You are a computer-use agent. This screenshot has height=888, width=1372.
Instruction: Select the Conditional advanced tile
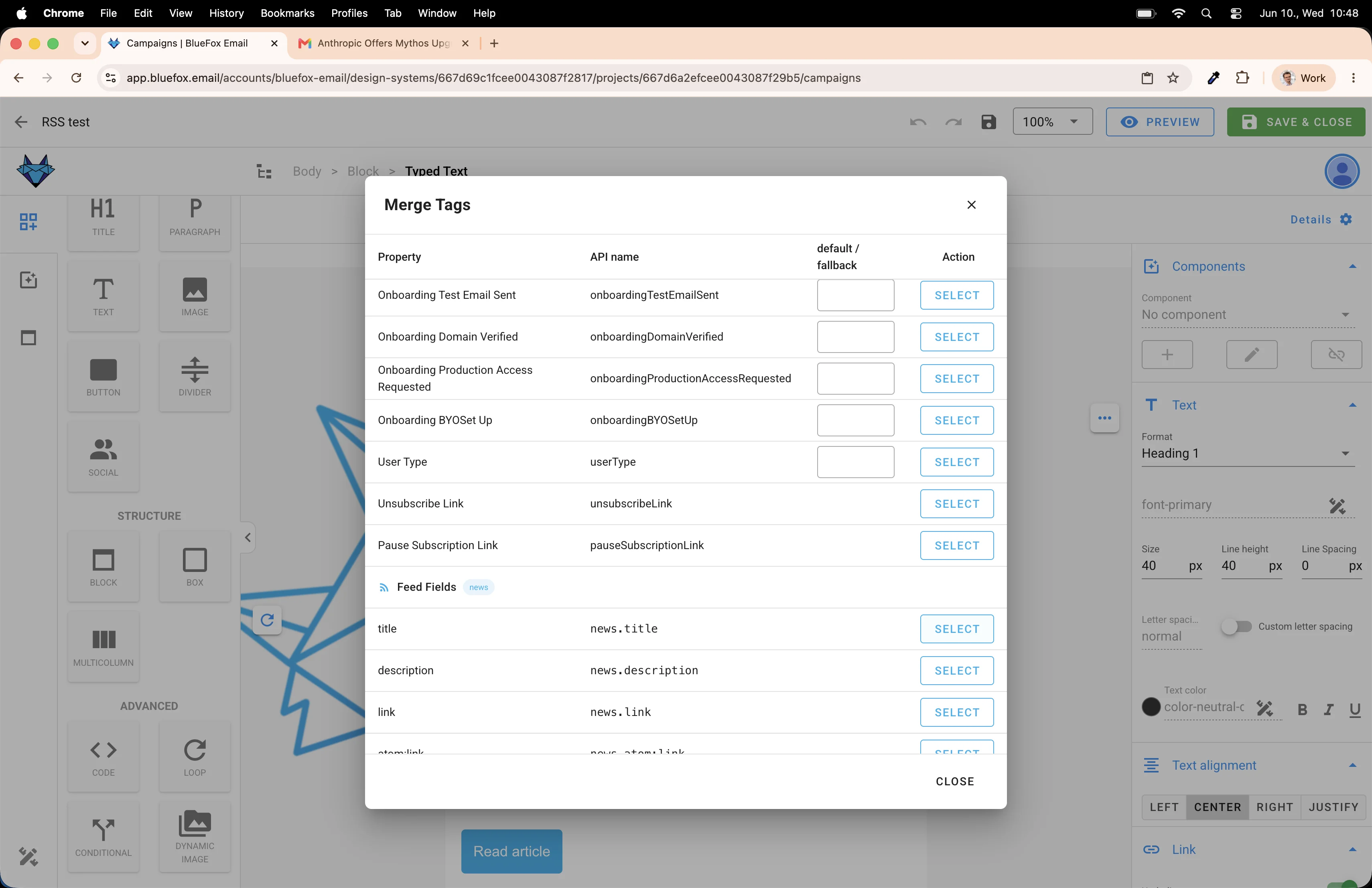click(103, 837)
